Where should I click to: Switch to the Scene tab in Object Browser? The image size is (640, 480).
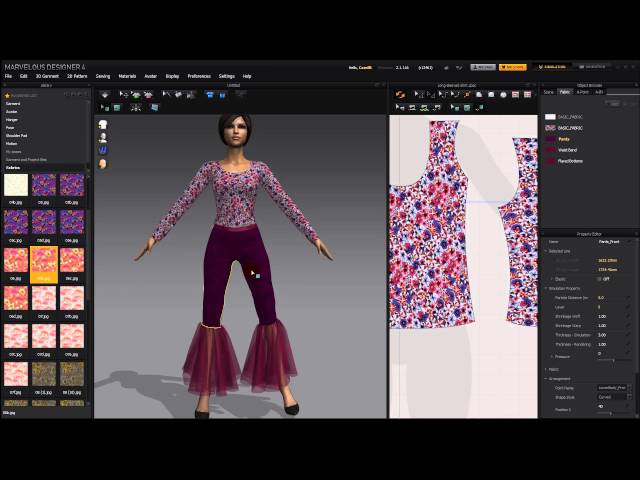click(549, 92)
